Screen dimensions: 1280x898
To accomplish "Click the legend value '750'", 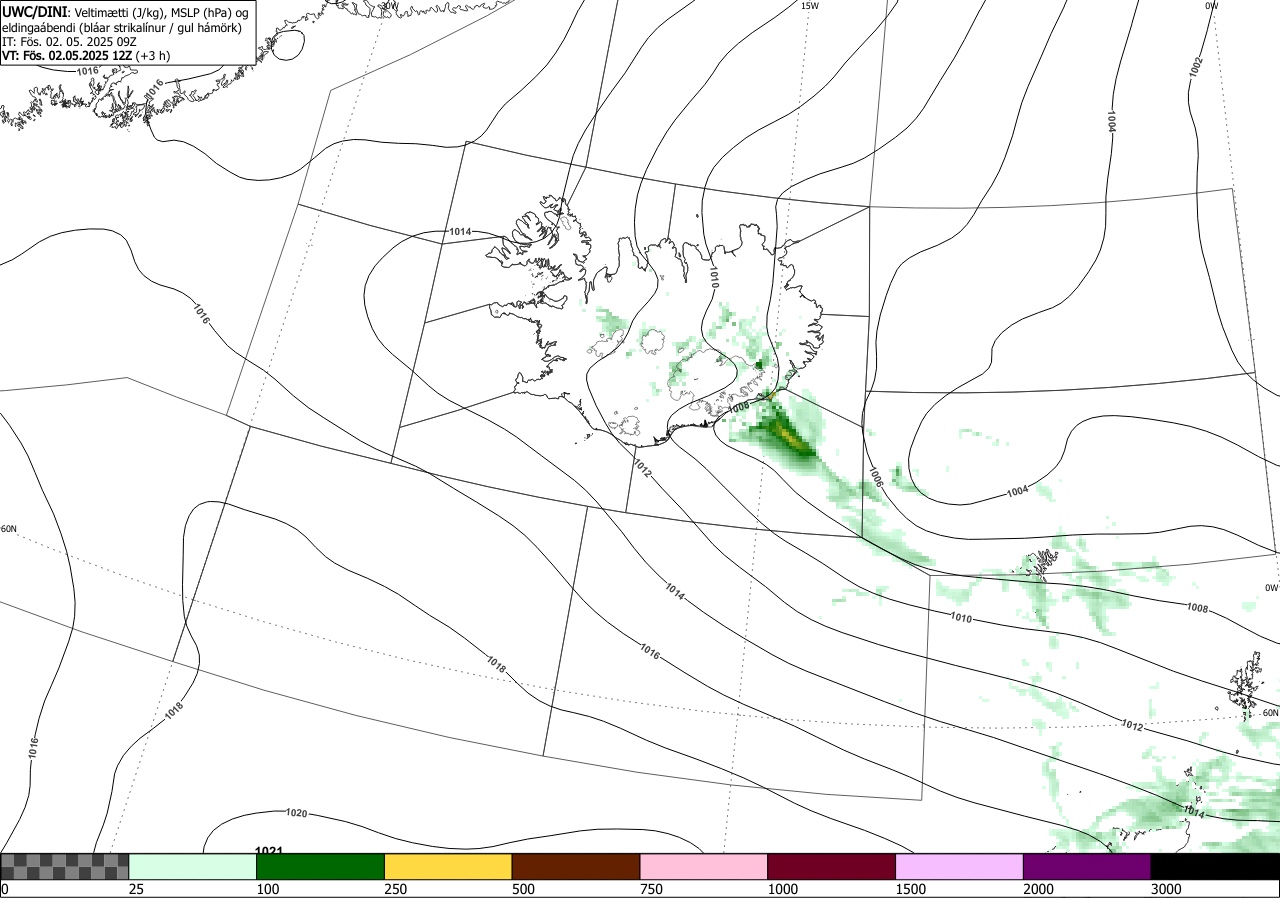I will [x=651, y=889].
